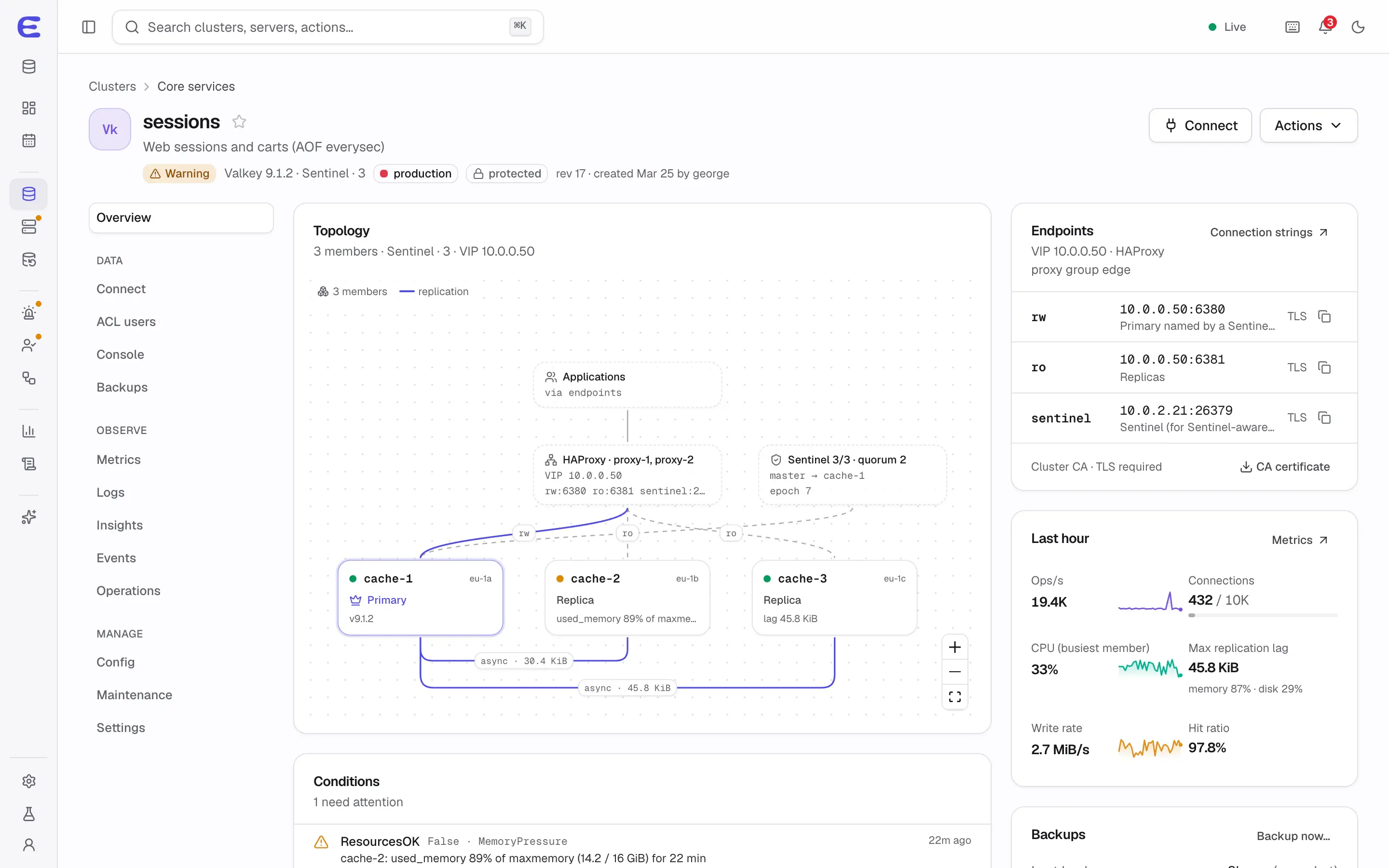Open the dashboard grid icon in sidebar
The image size is (1389, 868).
click(29, 108)
